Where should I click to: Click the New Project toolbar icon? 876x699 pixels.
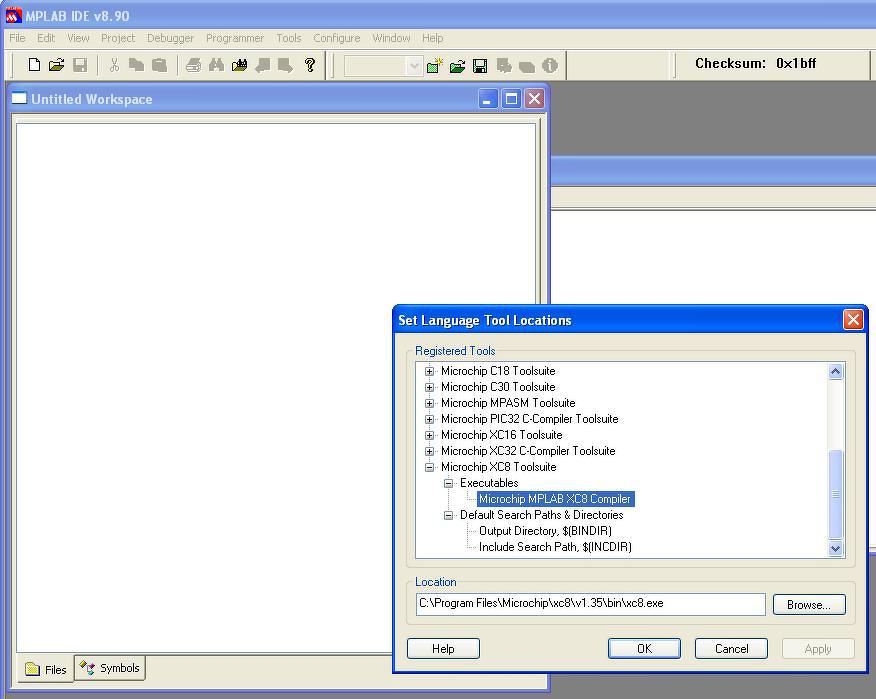434,66
